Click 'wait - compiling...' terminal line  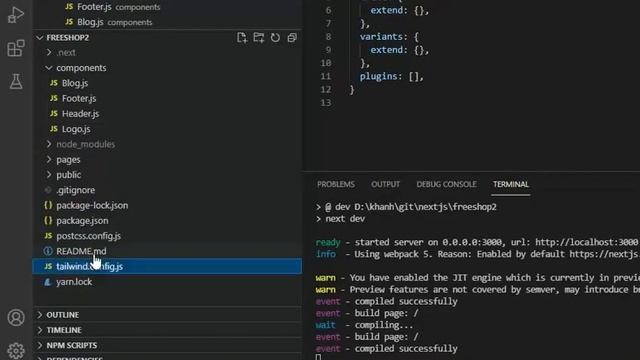point(364,325)
